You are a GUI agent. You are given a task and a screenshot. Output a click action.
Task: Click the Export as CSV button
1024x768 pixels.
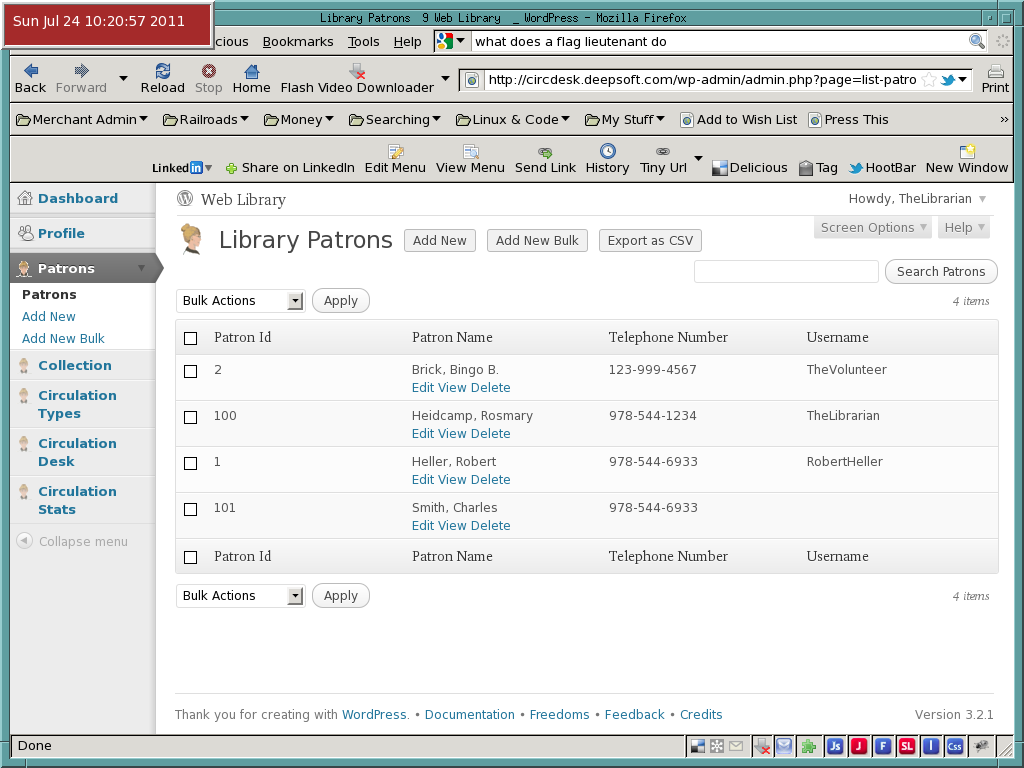(650, 240)
